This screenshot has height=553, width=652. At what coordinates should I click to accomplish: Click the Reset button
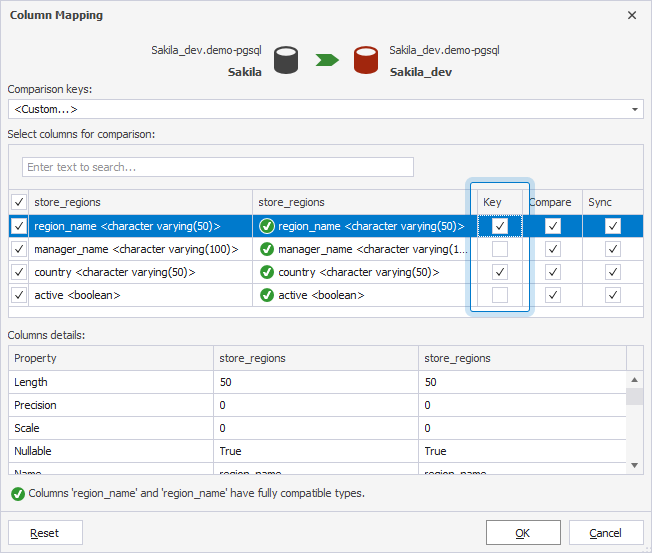(x=45, y=533)
